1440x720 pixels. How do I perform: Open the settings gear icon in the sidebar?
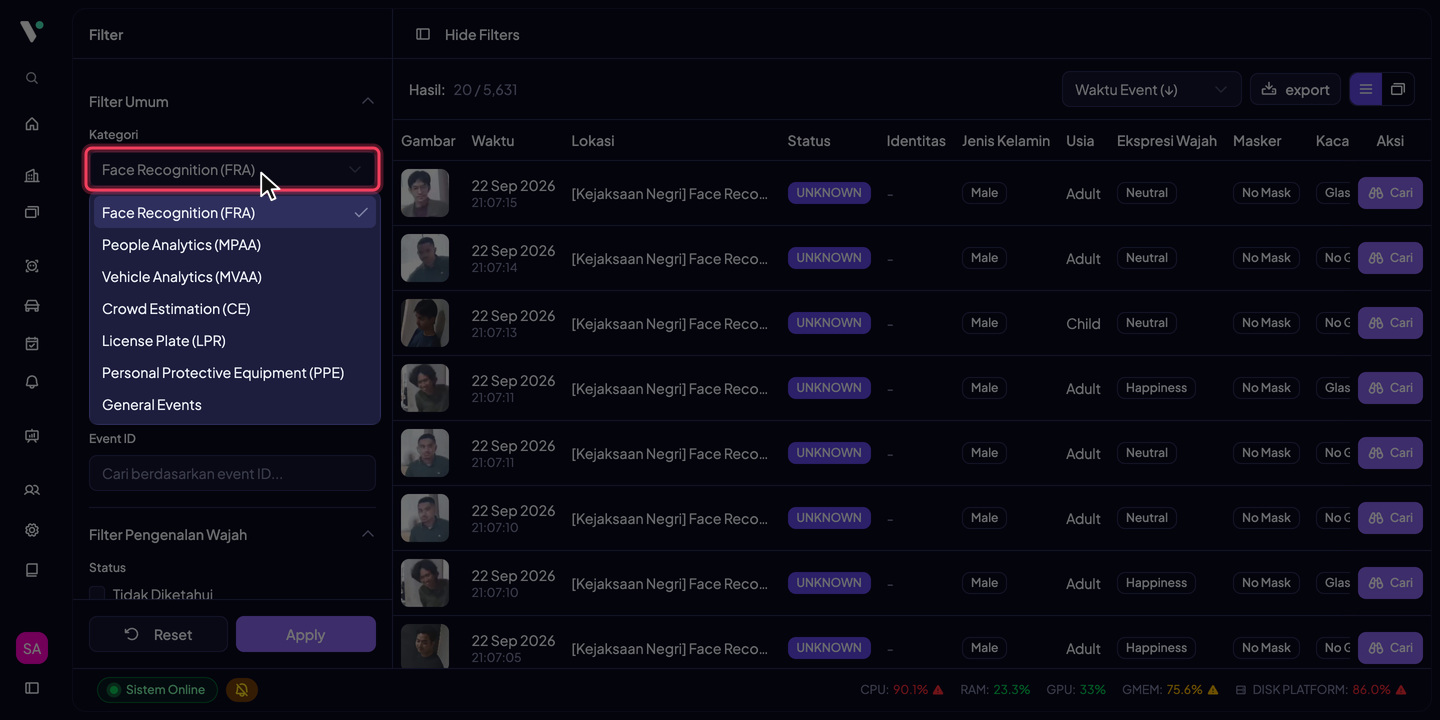pos(32,530)
